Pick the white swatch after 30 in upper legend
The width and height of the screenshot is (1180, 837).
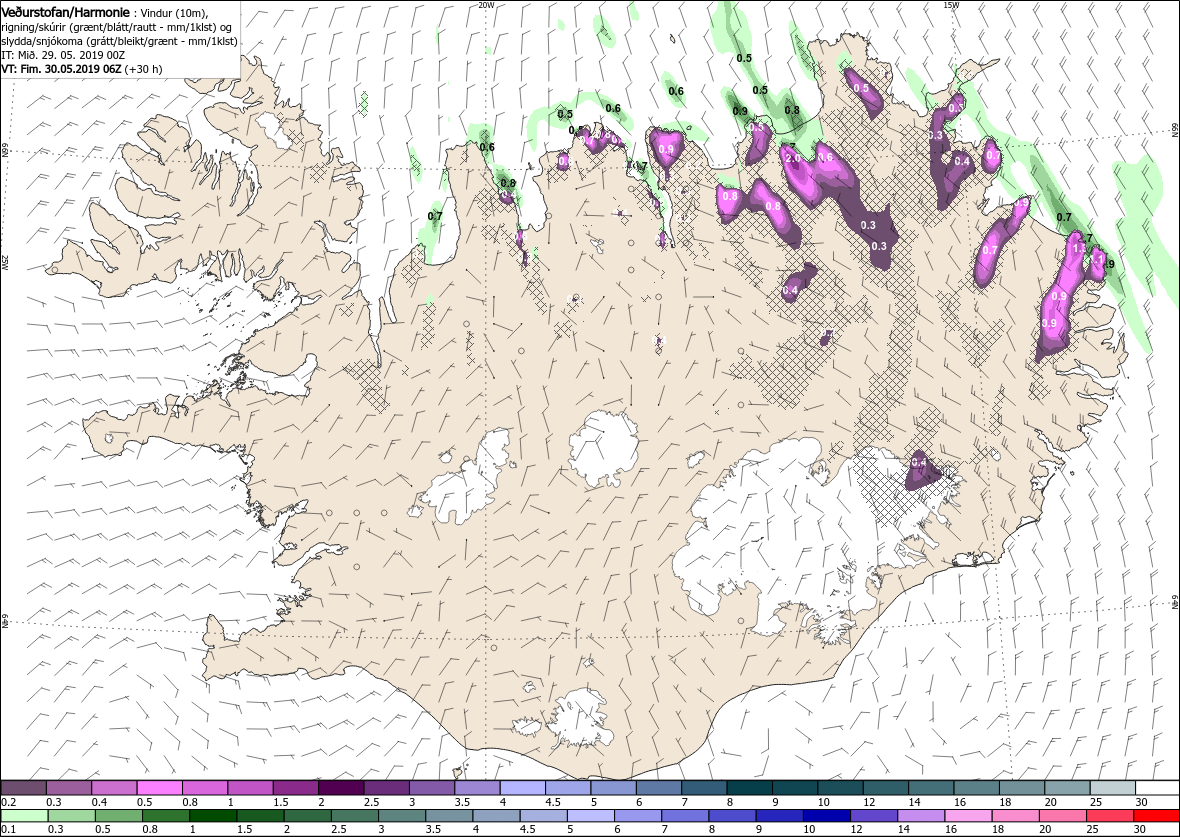[x=1157, y=788]
